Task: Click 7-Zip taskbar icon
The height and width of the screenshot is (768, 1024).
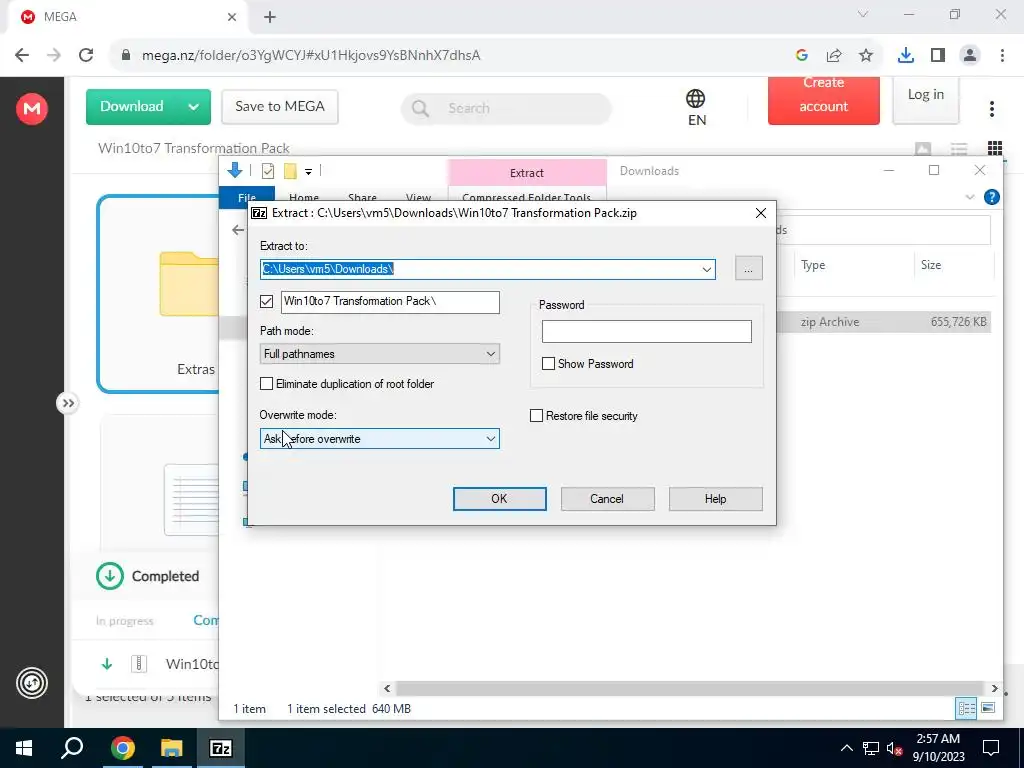Action: click(221, 748)
